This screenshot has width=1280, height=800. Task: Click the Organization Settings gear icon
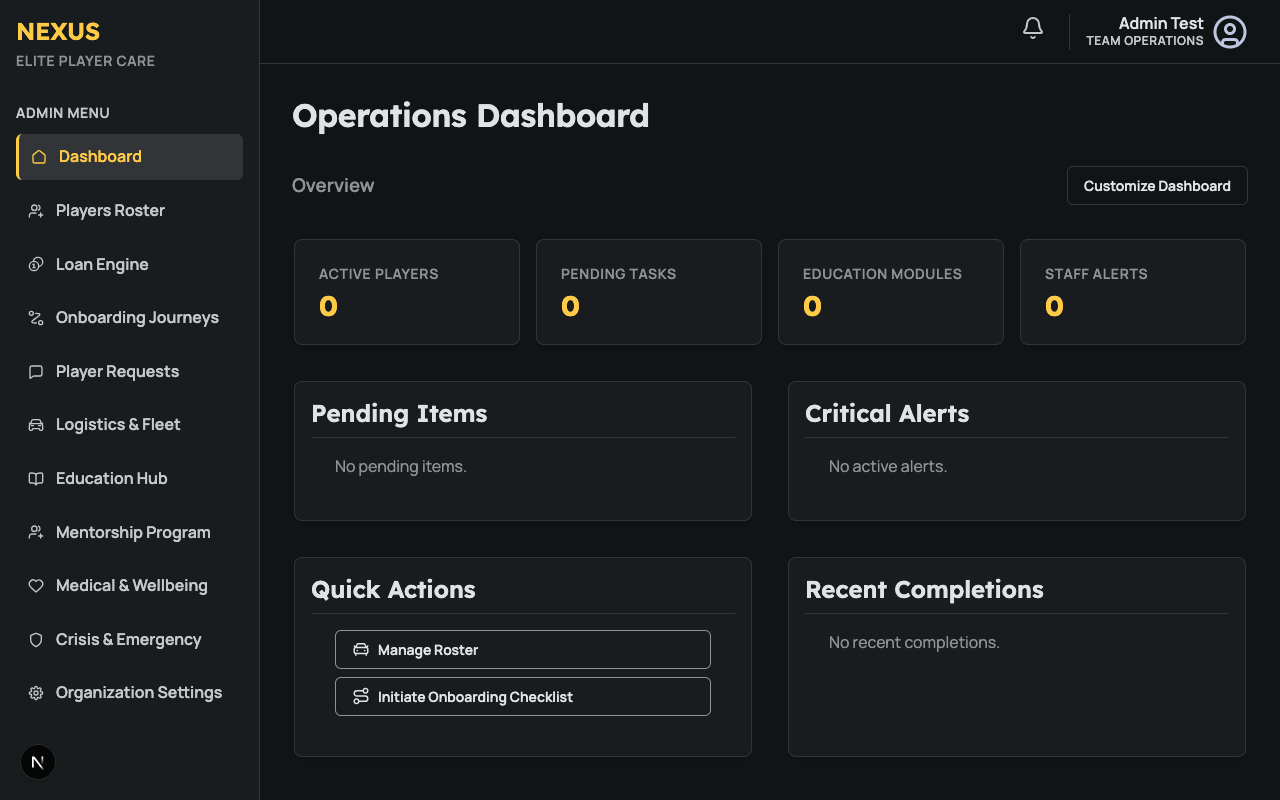36,693
